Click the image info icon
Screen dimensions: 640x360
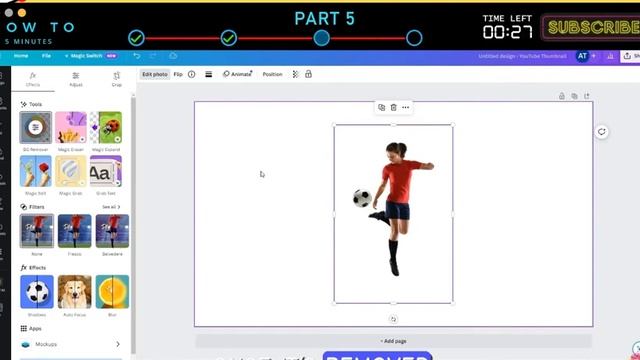[x=191, y=74]
